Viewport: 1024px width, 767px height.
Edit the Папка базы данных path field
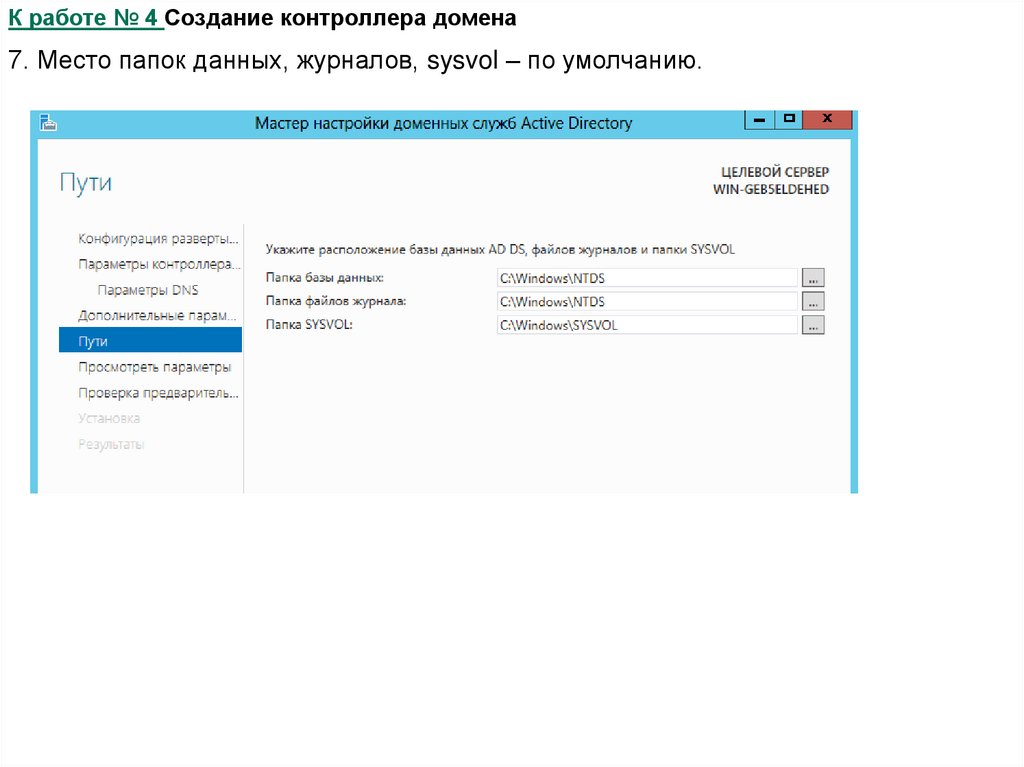pos(647,278)
